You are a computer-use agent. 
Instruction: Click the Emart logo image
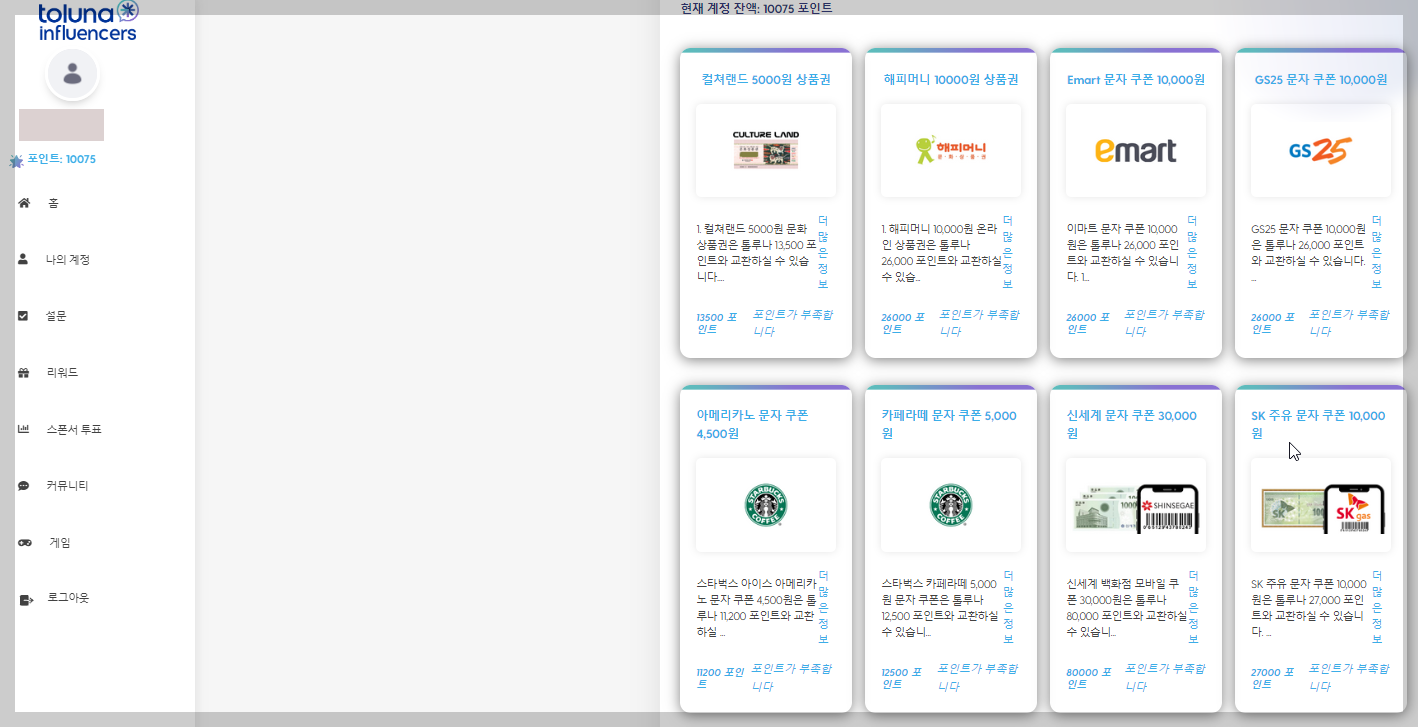pyautogui.click(x=1135, y=150)
